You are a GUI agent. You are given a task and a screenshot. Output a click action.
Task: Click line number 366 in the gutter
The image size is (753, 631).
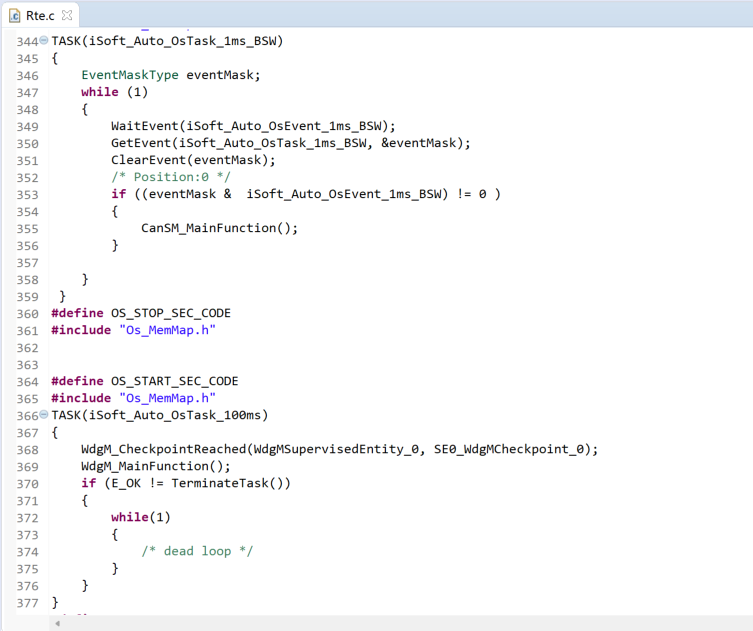click(x=27, y=416)
